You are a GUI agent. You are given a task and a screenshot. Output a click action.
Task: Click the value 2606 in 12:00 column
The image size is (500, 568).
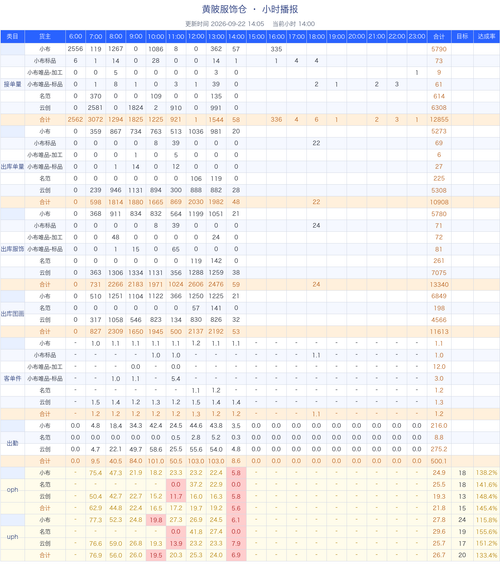(x=196, y=284)
